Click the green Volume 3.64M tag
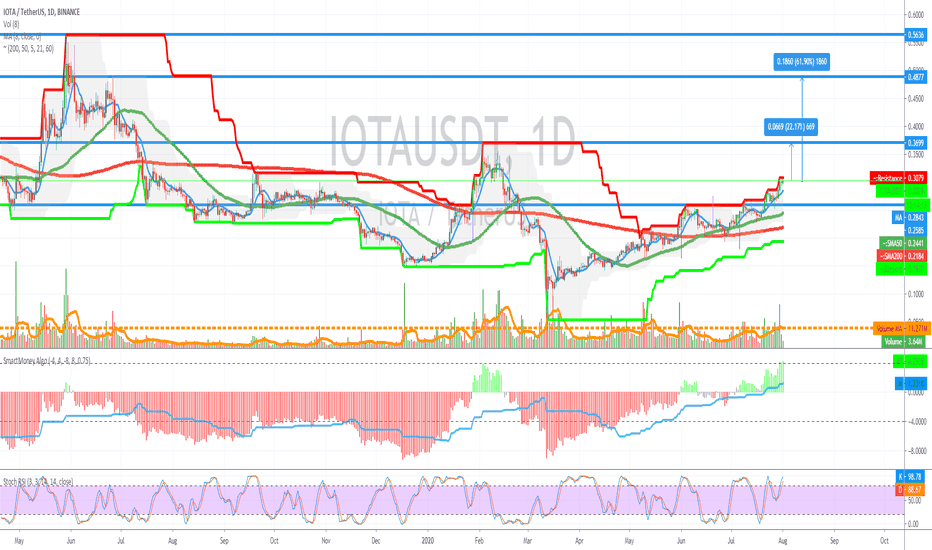Image resolution: width=932 pixels, height=550 pixels. coord(903,342)
